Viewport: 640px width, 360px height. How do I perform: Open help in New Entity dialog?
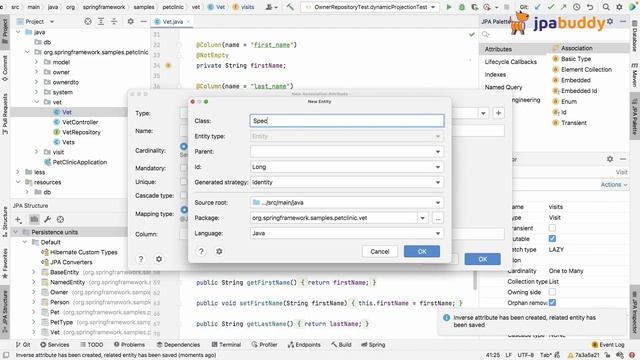(x=201, y=251)
